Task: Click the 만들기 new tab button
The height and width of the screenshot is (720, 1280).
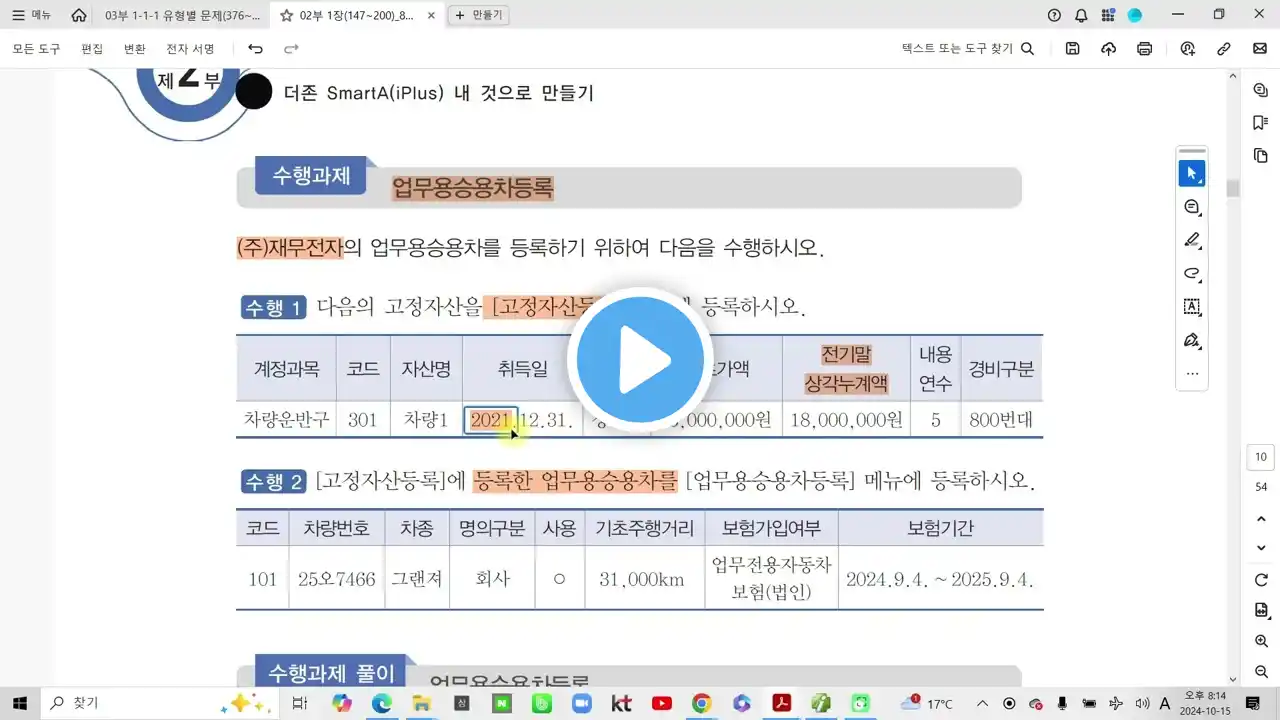Action: point(480,15)
